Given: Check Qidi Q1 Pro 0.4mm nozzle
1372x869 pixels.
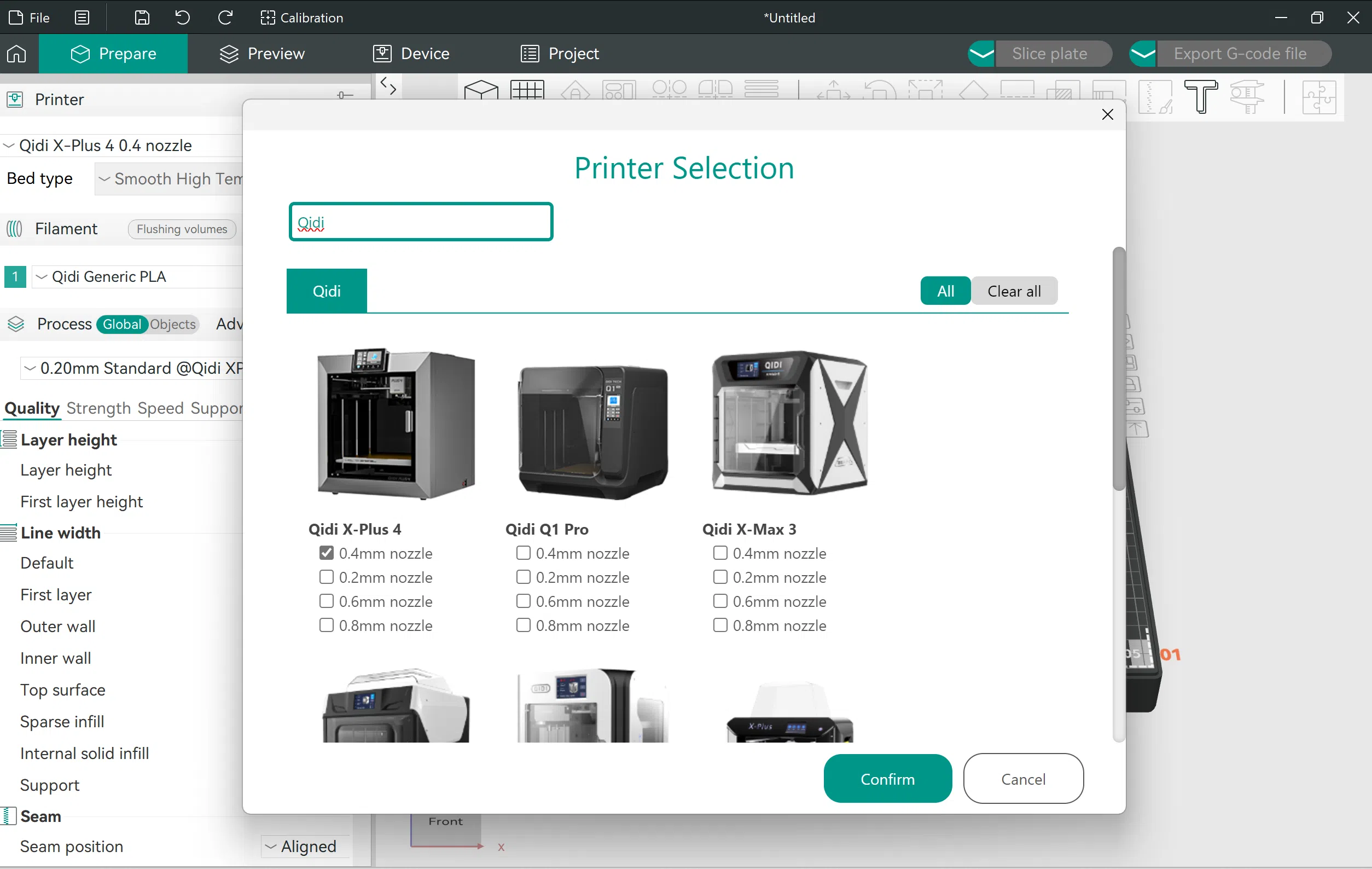Looking at the screenshot, I should [x=523, y=553].
